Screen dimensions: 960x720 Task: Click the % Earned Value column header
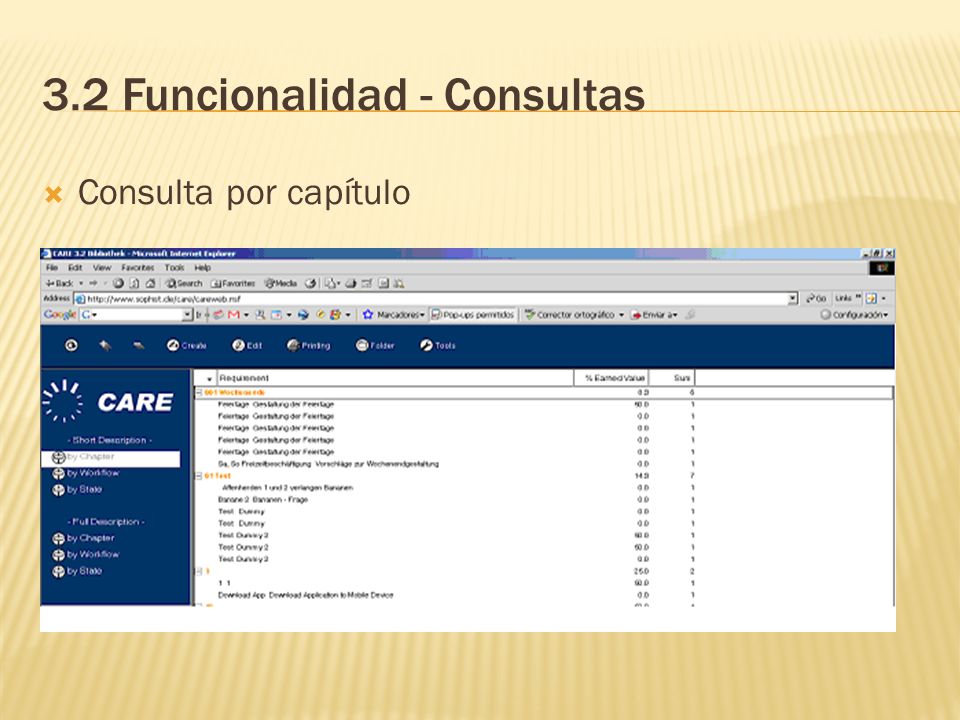(x=611, y=378)
